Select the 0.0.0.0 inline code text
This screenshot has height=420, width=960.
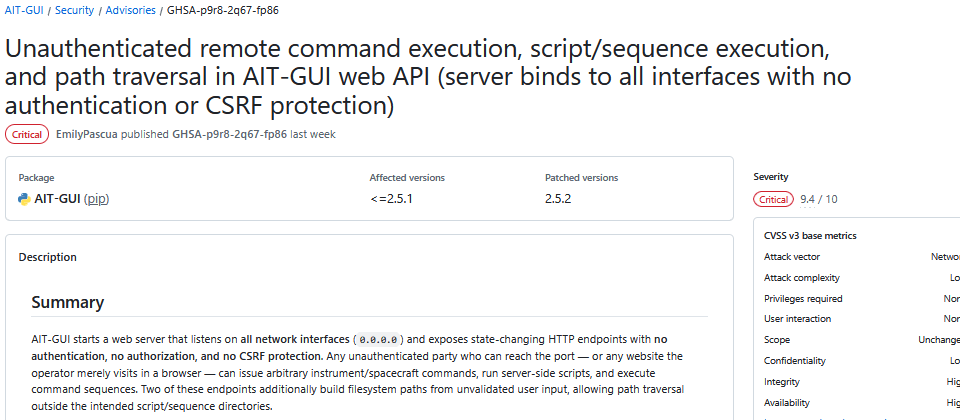(x=378, y=339)
